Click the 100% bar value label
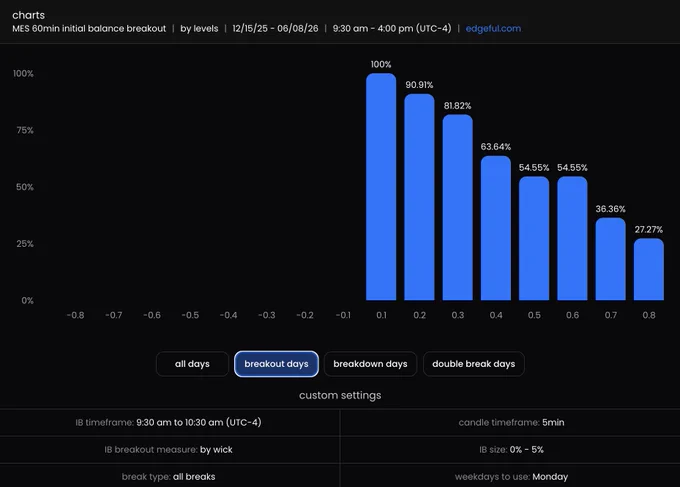The width and height of the screenshot is (680, 487). pos(381,65)
